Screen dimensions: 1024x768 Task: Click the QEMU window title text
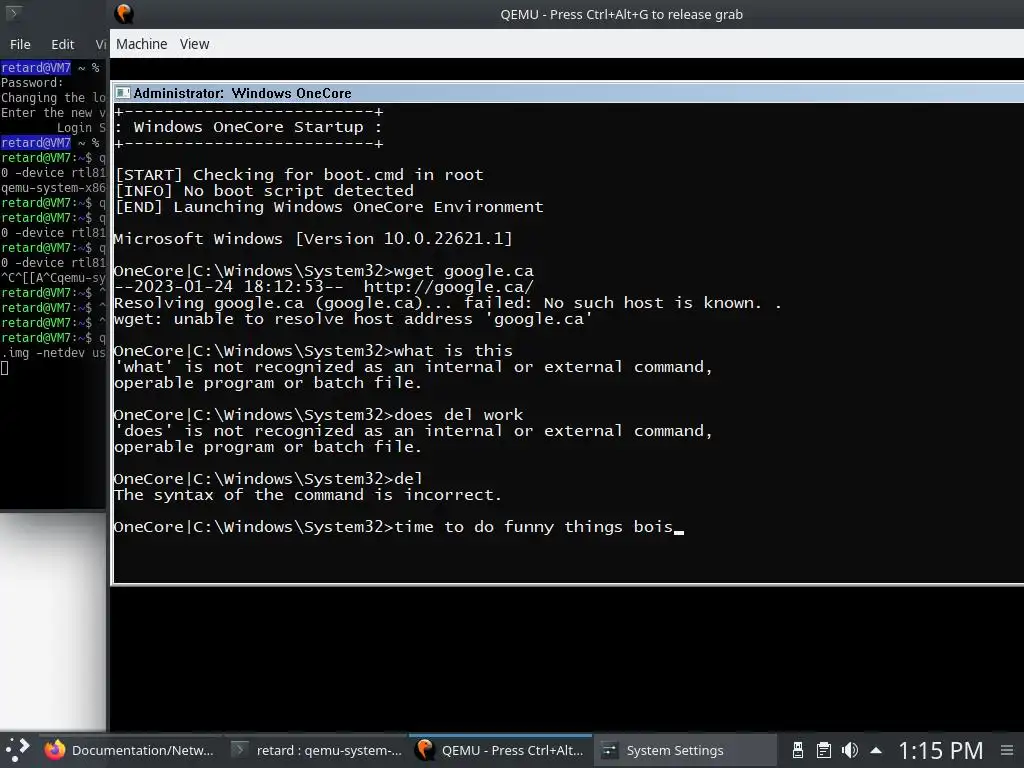coord(621,14)
